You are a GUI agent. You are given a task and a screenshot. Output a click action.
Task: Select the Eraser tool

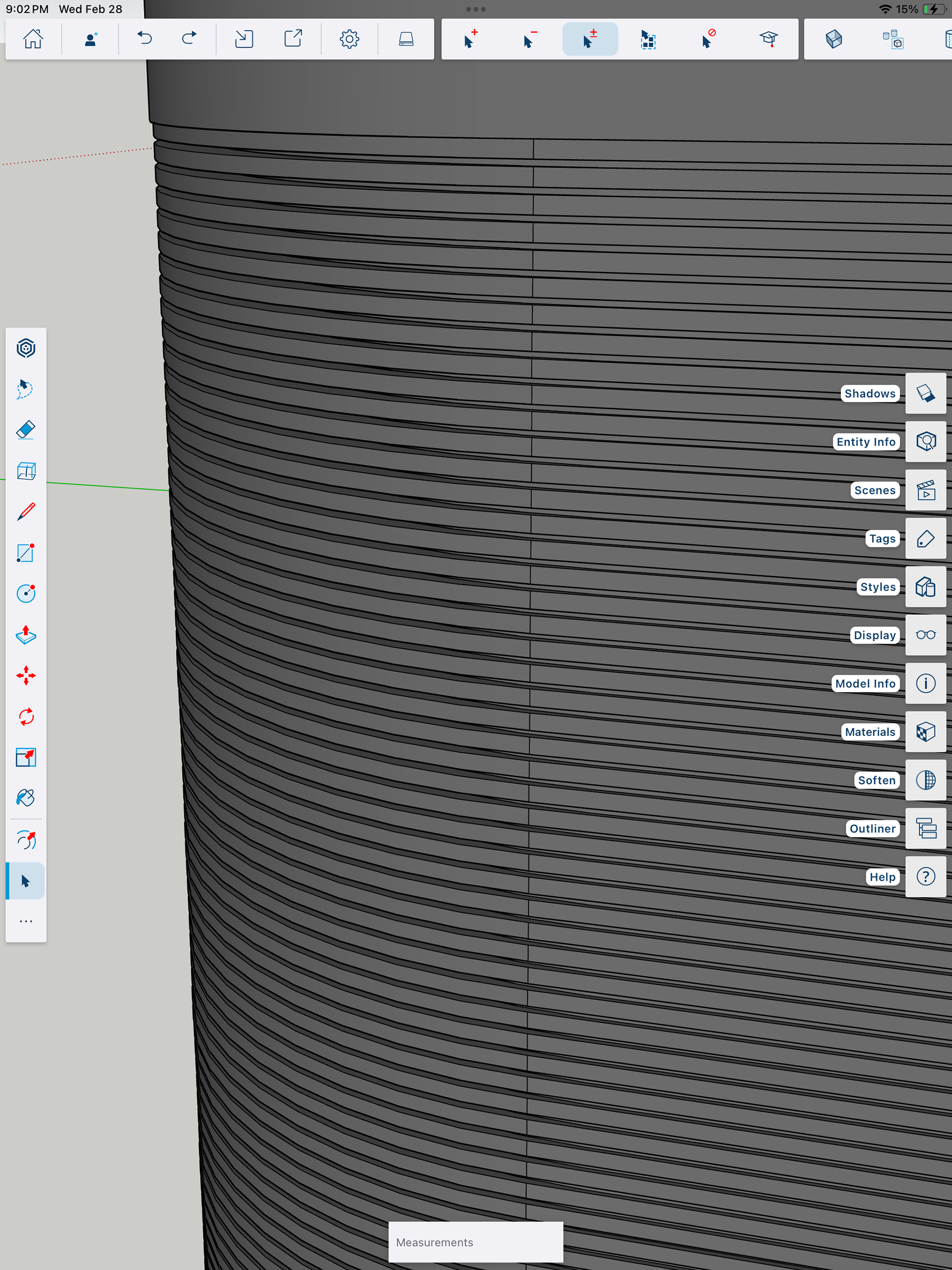coord(26,429)
